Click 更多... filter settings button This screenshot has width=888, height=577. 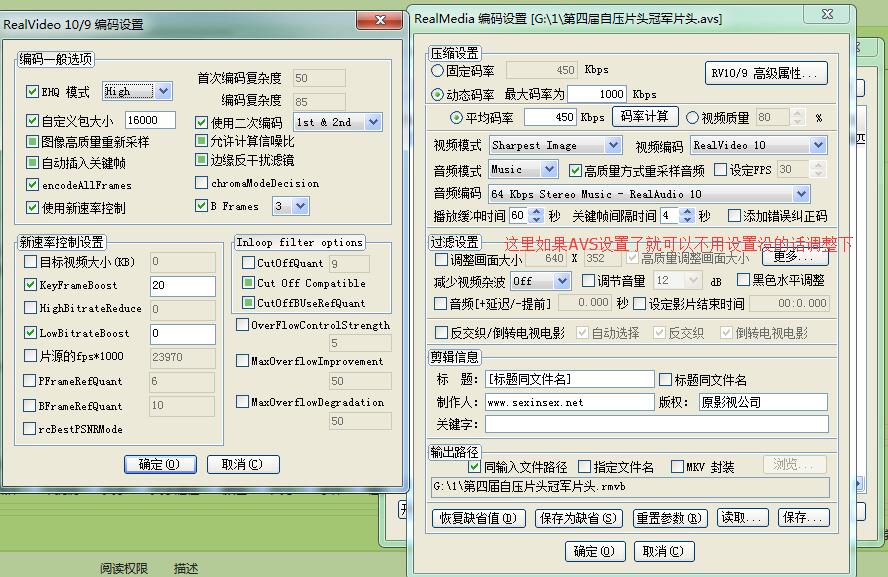[795, 257]
